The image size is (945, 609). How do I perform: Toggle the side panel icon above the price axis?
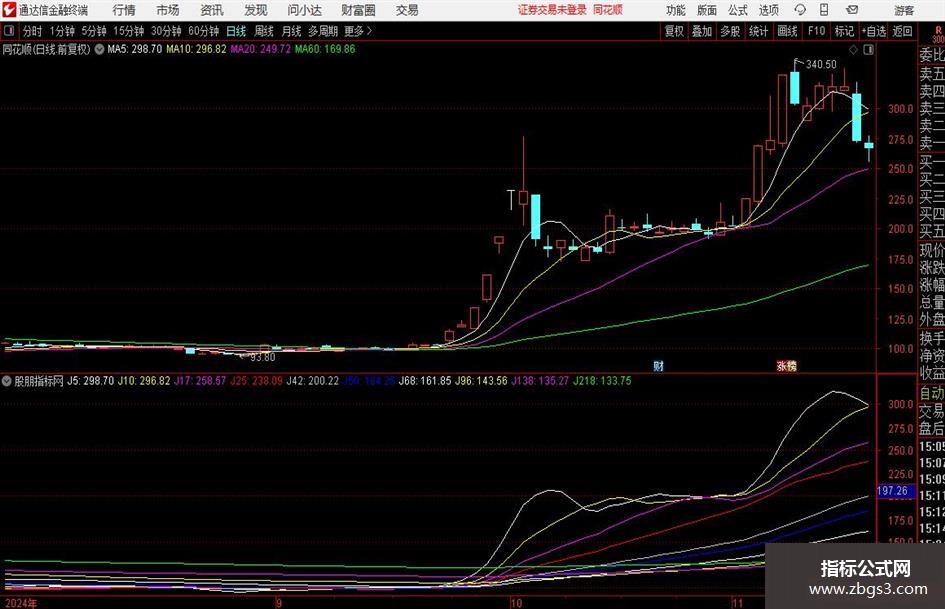point(868,50)
